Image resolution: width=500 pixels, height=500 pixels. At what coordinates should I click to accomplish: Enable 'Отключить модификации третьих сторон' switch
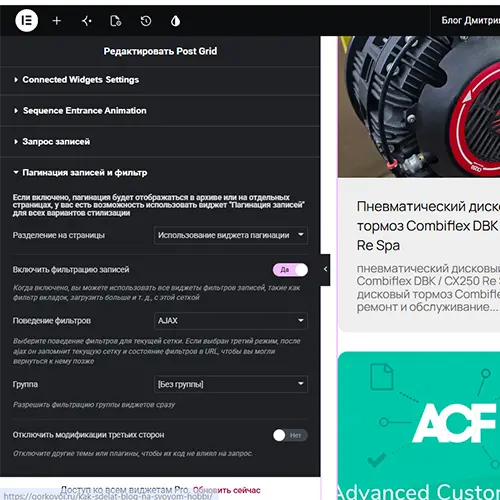pos(290,435)
